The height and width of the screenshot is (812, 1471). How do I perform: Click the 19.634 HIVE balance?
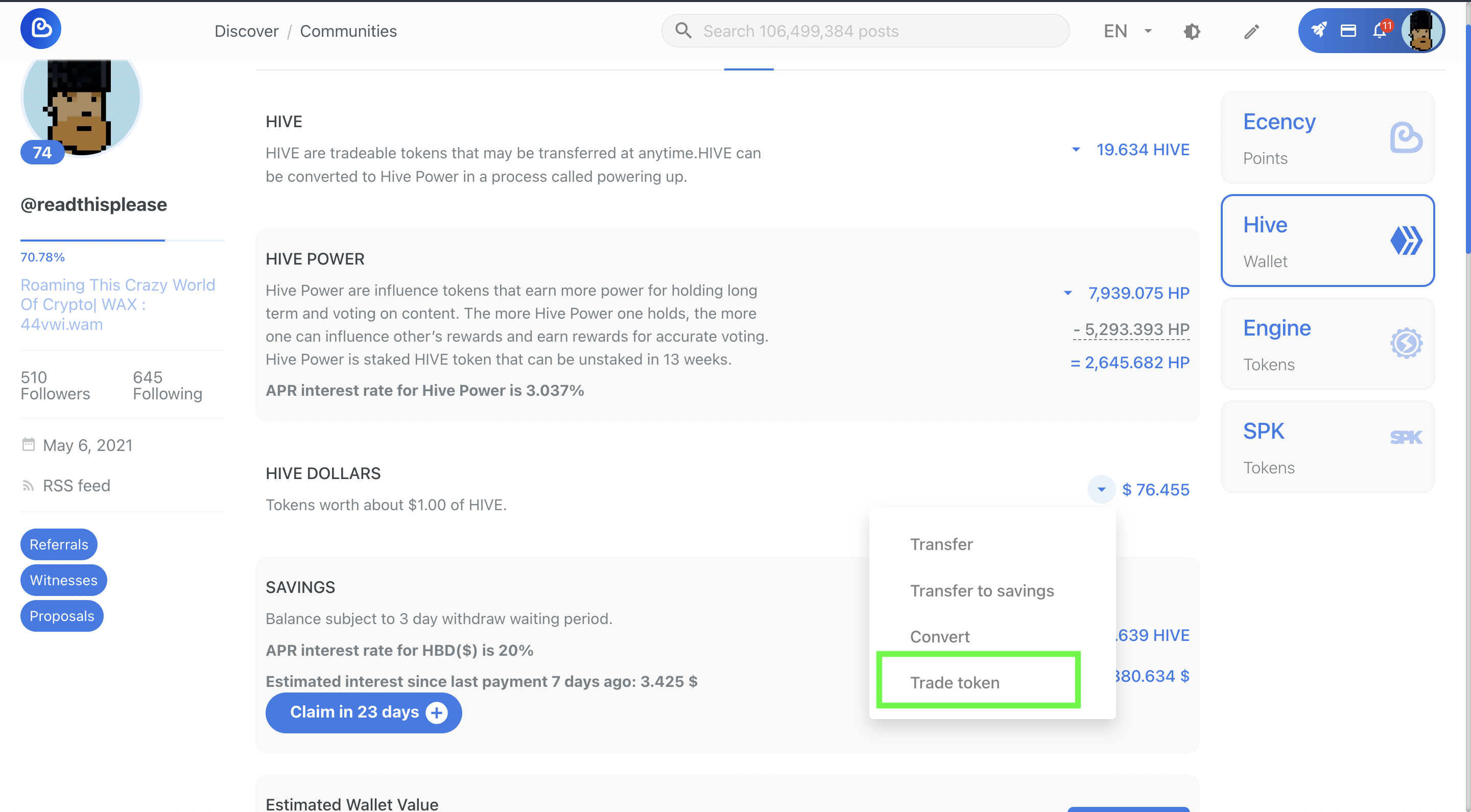click(1143, 150)
